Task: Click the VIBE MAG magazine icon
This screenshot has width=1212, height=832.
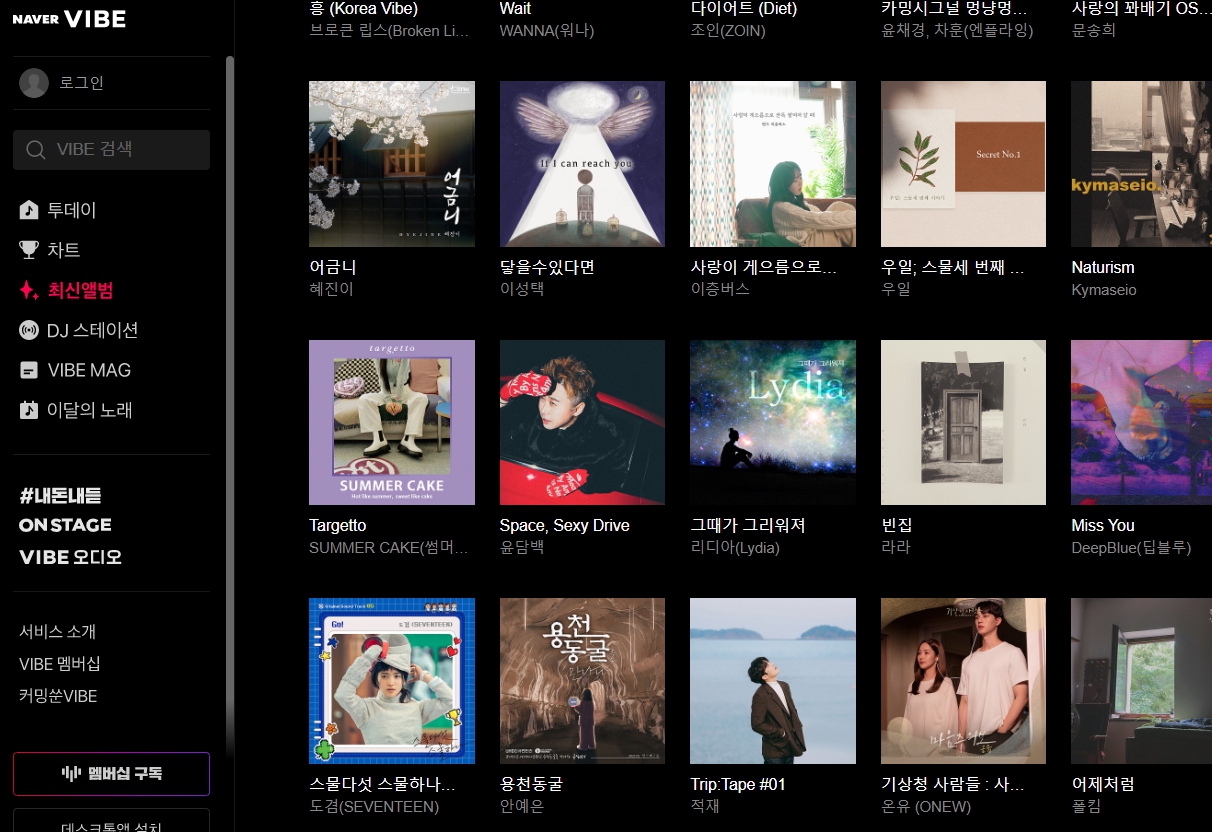Action: (29, 370)
